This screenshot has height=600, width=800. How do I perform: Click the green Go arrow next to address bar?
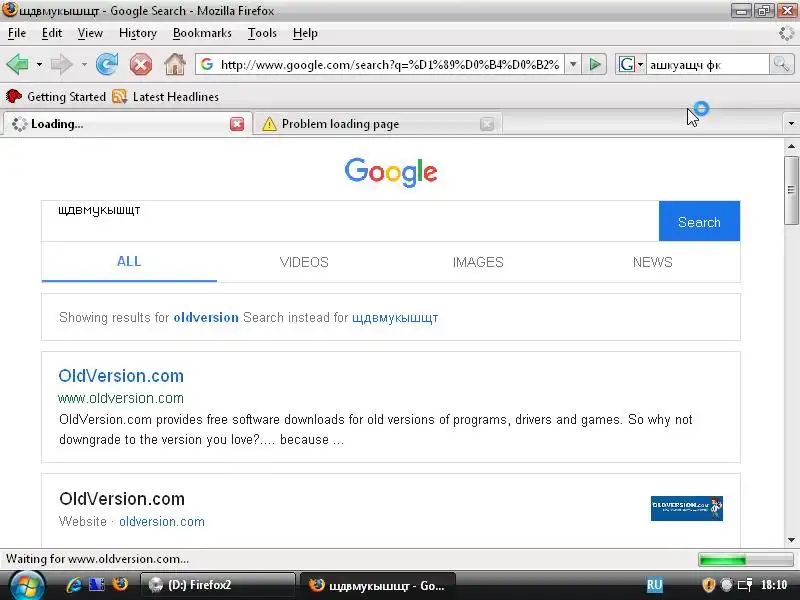click(x=594, y=65)
